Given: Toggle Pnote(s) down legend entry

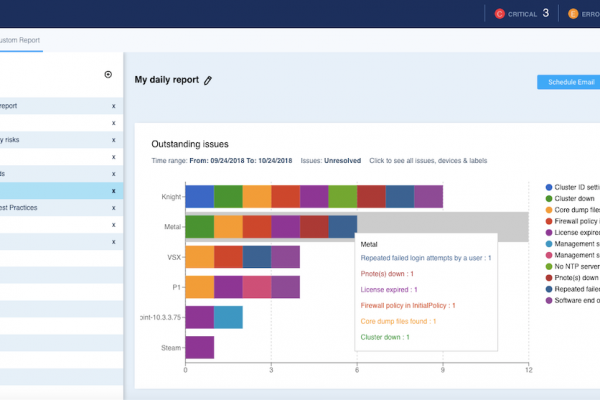Looking at the screenshot, I should click(573, 278).
